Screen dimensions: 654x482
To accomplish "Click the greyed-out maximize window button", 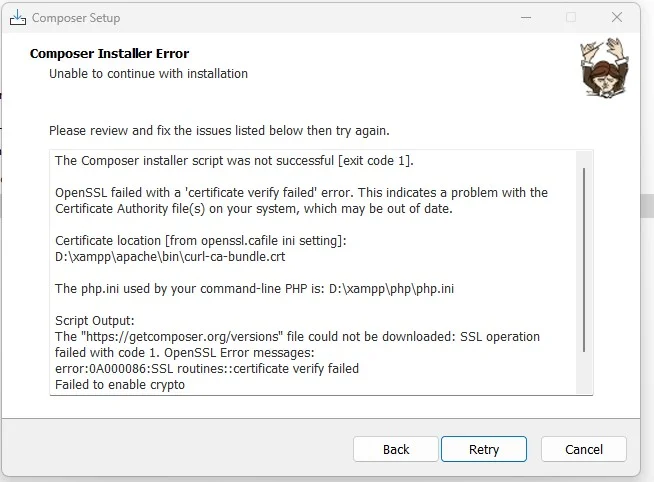I will point(571,18).
